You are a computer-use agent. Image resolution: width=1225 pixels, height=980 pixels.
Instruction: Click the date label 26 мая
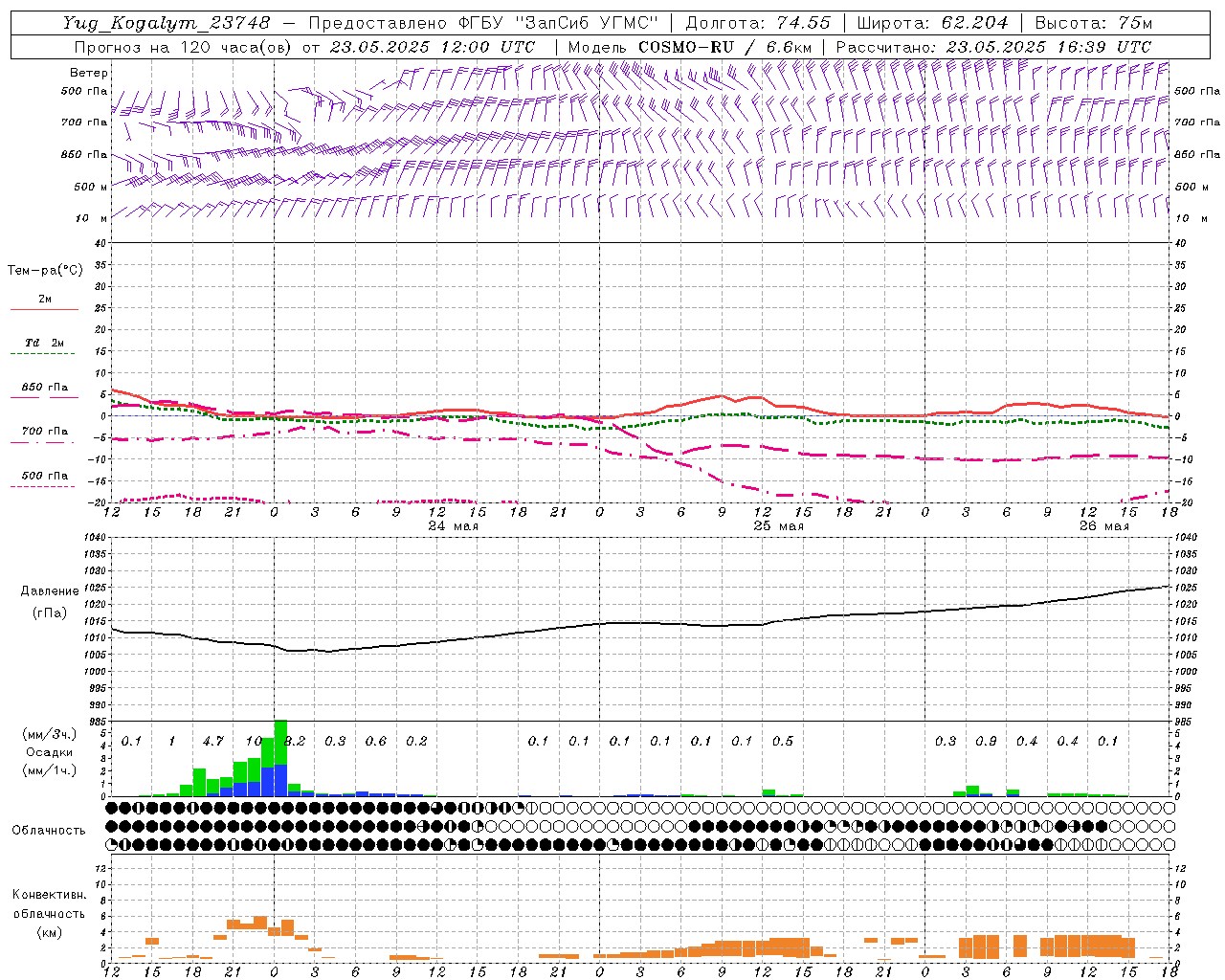(1104, 526)
